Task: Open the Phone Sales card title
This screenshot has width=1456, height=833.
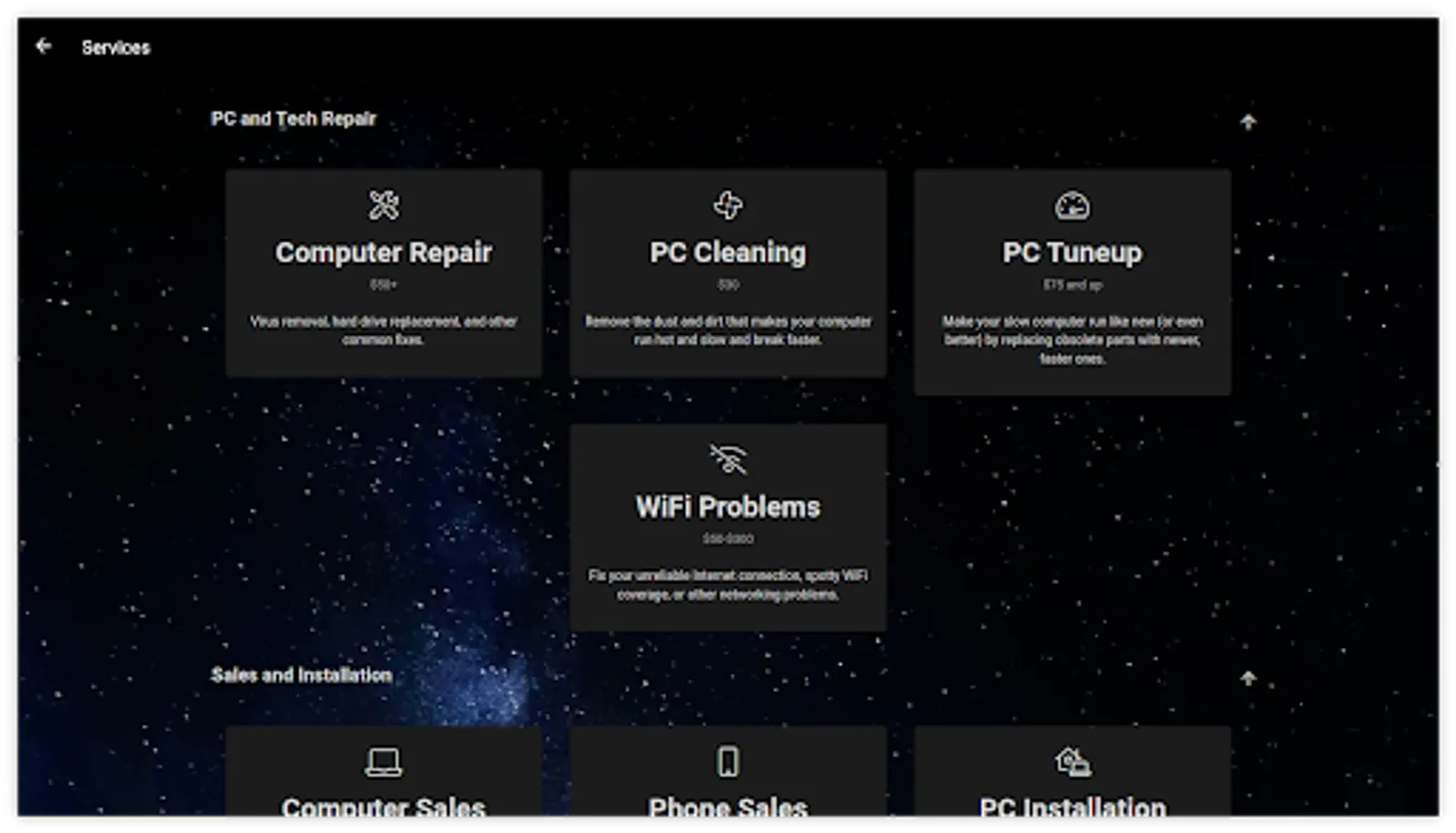Action: click(x=728, y=806)
